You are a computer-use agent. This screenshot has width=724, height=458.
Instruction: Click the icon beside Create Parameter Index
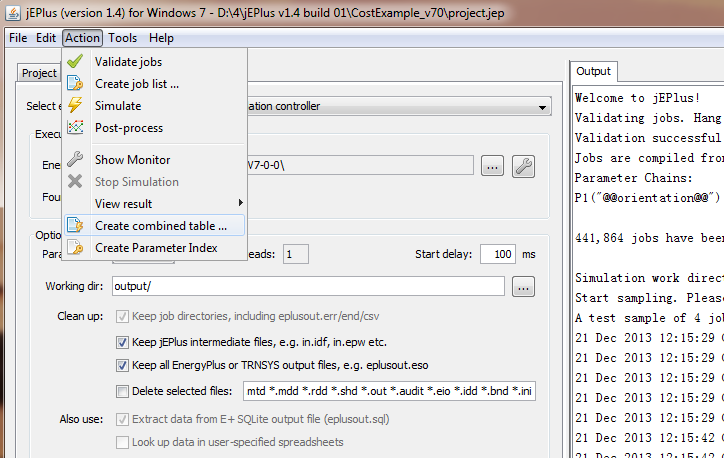pos(75,247)
